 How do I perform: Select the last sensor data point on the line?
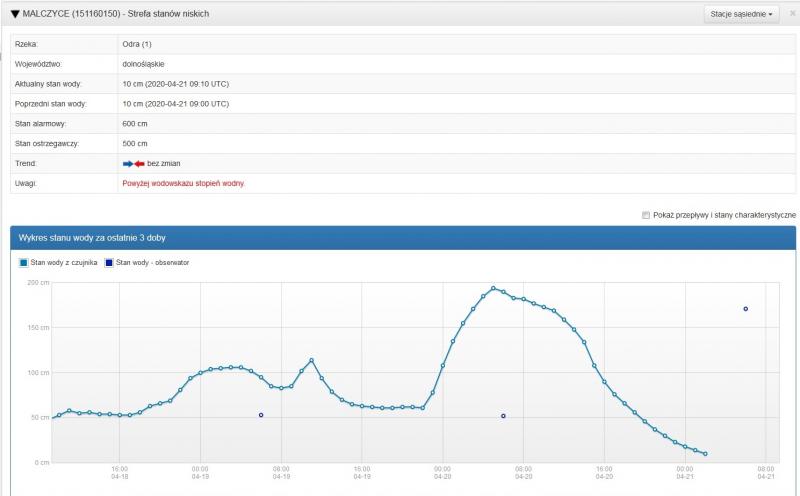point(705,454)
